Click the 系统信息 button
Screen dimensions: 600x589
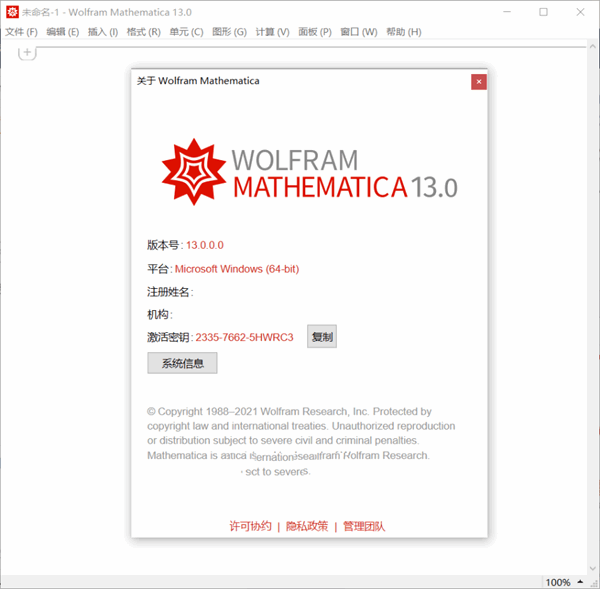tap(182, 364)
